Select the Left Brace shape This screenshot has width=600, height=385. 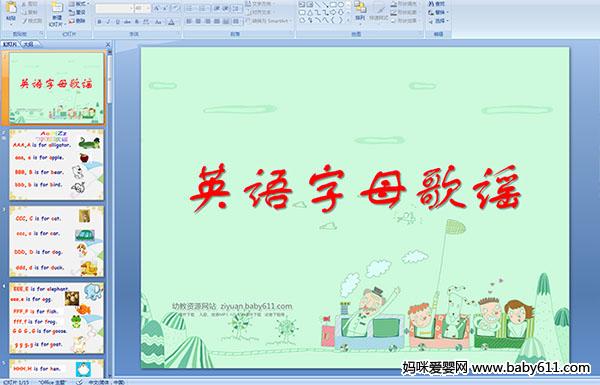[333, 20]
